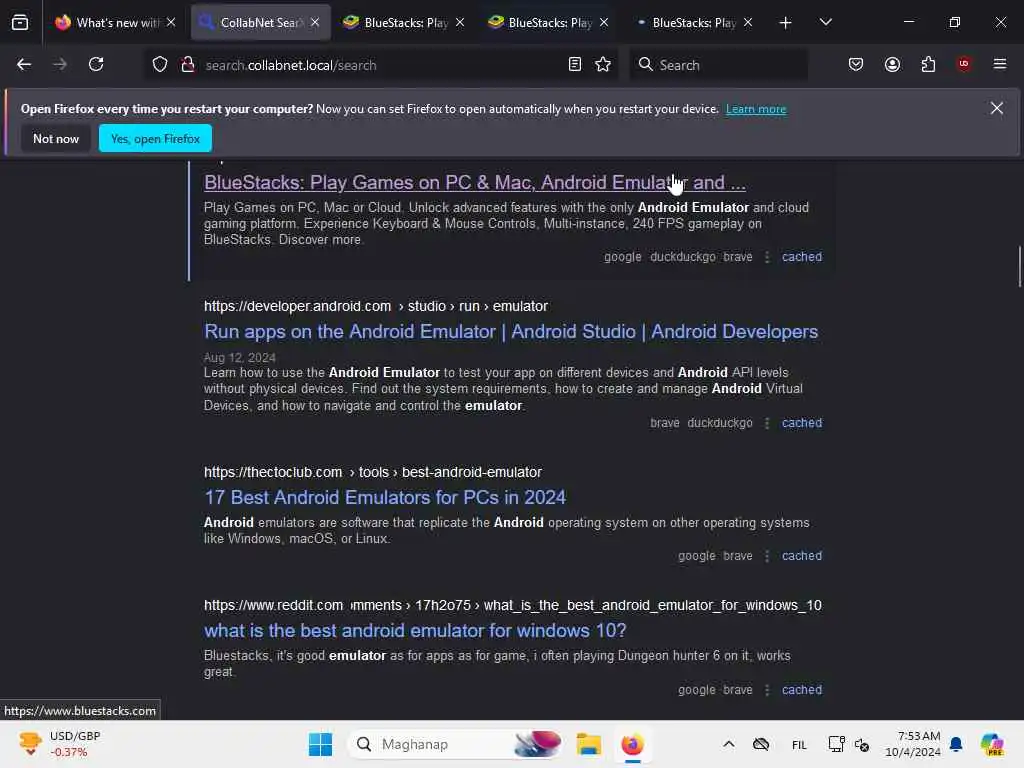Screen dimensions: 1024x768
Task: Open cached link for BlueStacks result
Action: (x=801, y=257)
